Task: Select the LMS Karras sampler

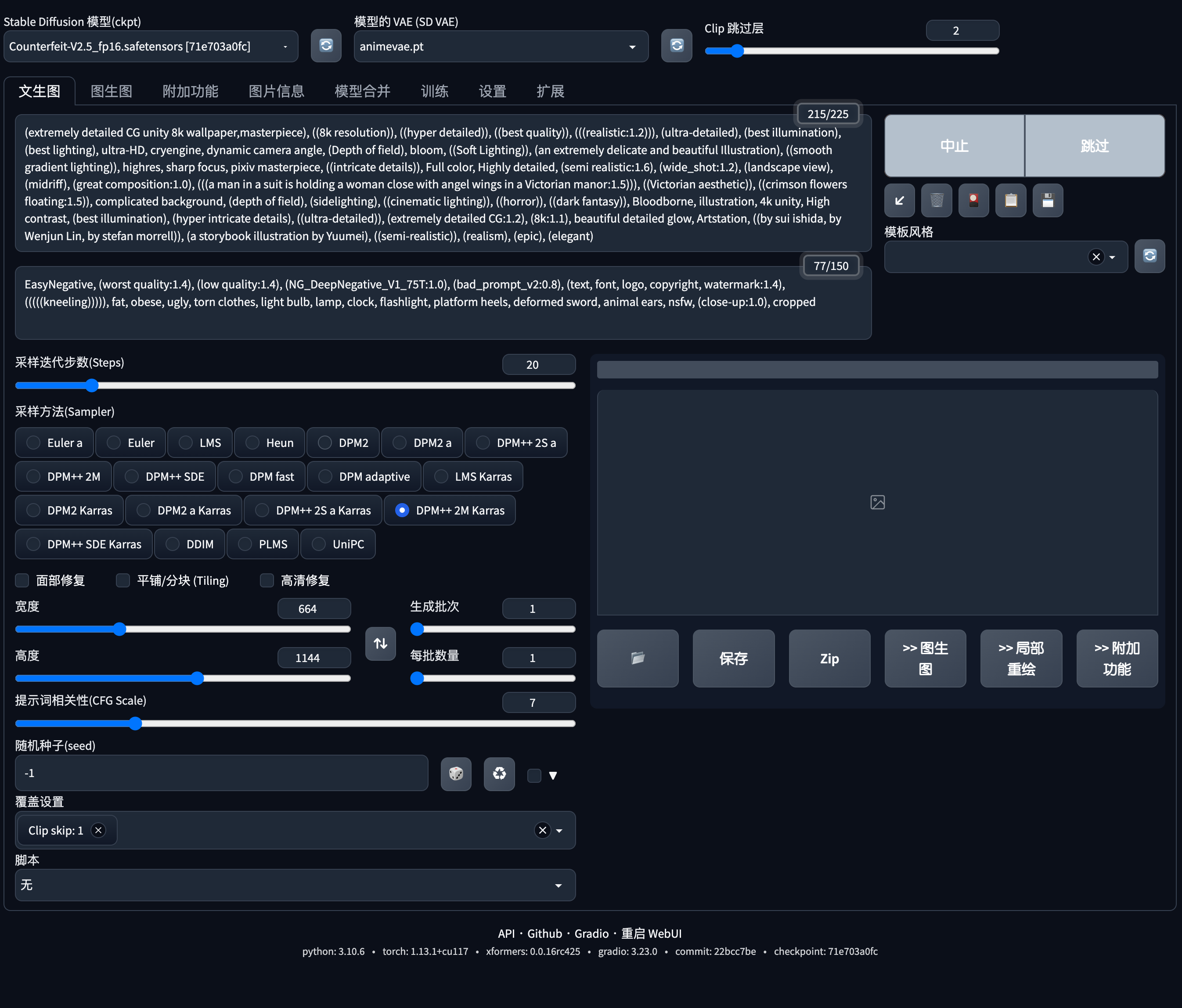Action: (x=472, y=476)
